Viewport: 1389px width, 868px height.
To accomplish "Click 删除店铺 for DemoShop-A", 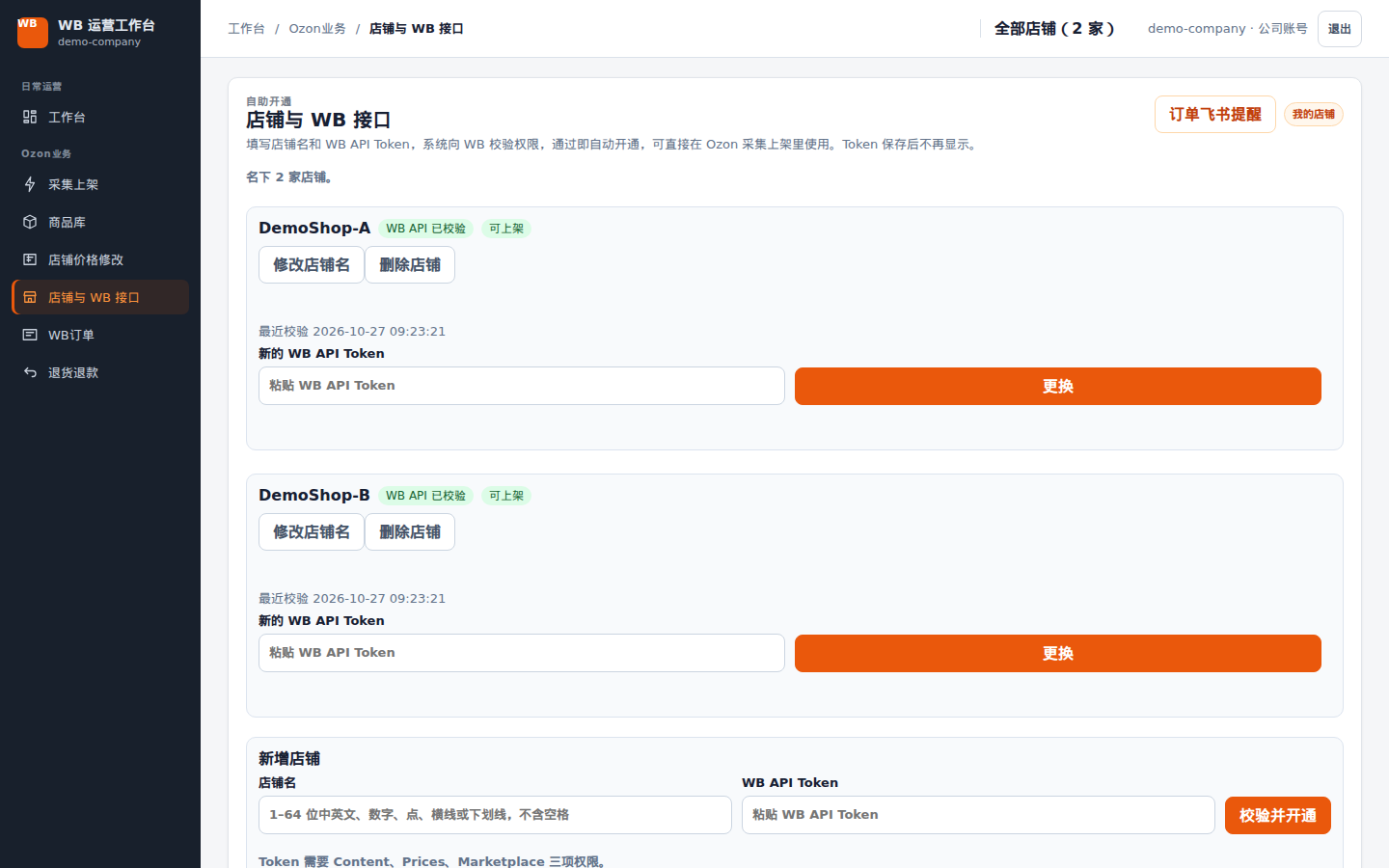I will pyautogui.click(x=410, y=265).
